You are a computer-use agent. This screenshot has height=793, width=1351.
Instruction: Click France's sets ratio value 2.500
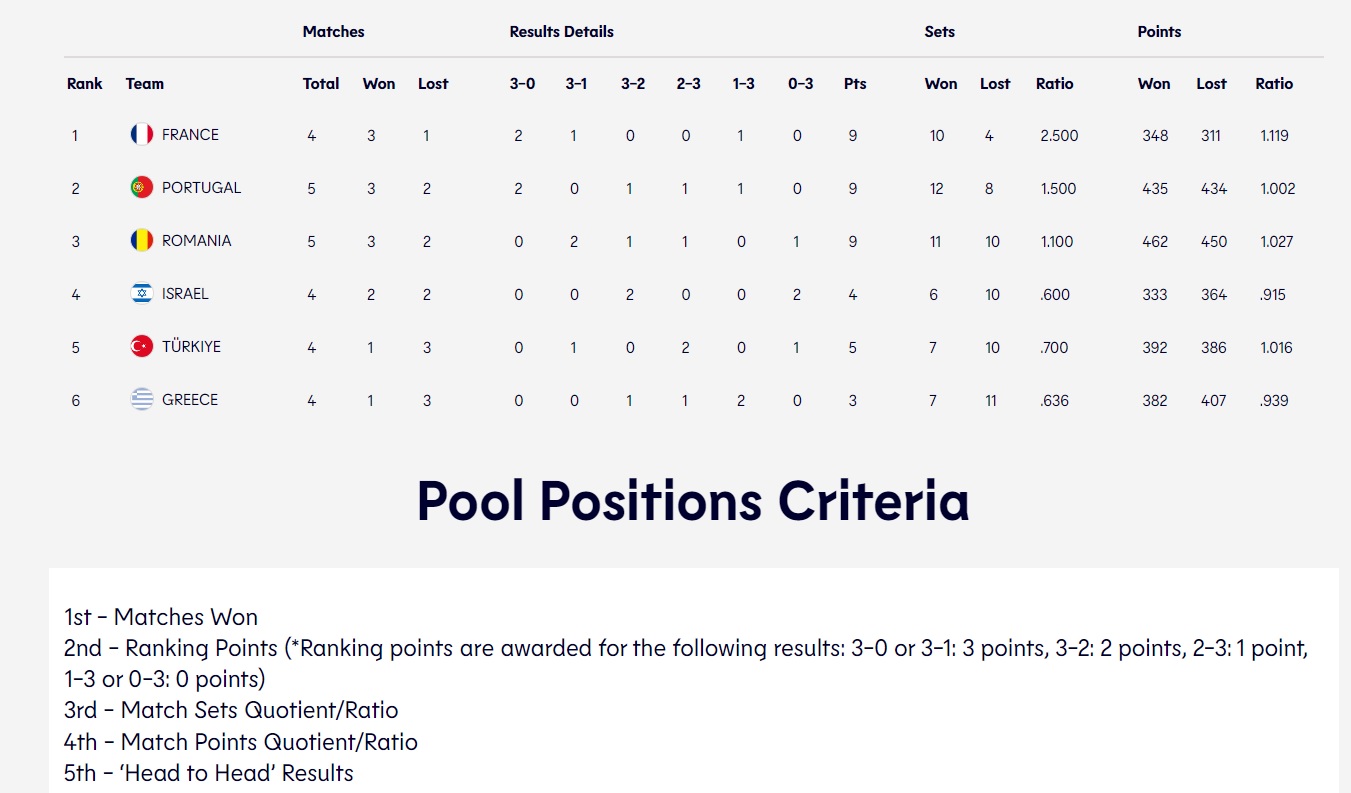click(x=1059, y=135)
